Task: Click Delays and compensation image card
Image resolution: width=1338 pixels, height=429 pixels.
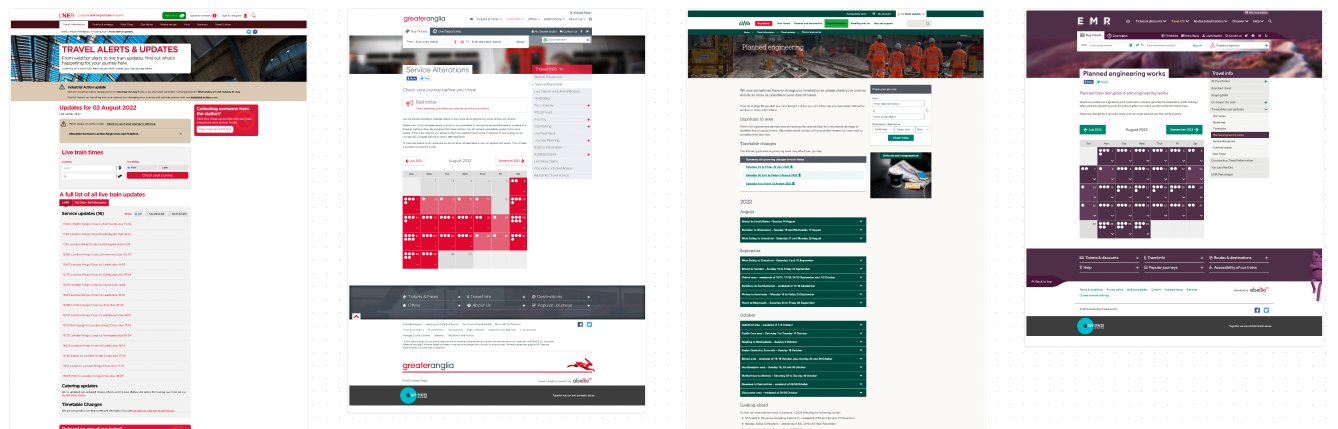Action: coord(899,175)
